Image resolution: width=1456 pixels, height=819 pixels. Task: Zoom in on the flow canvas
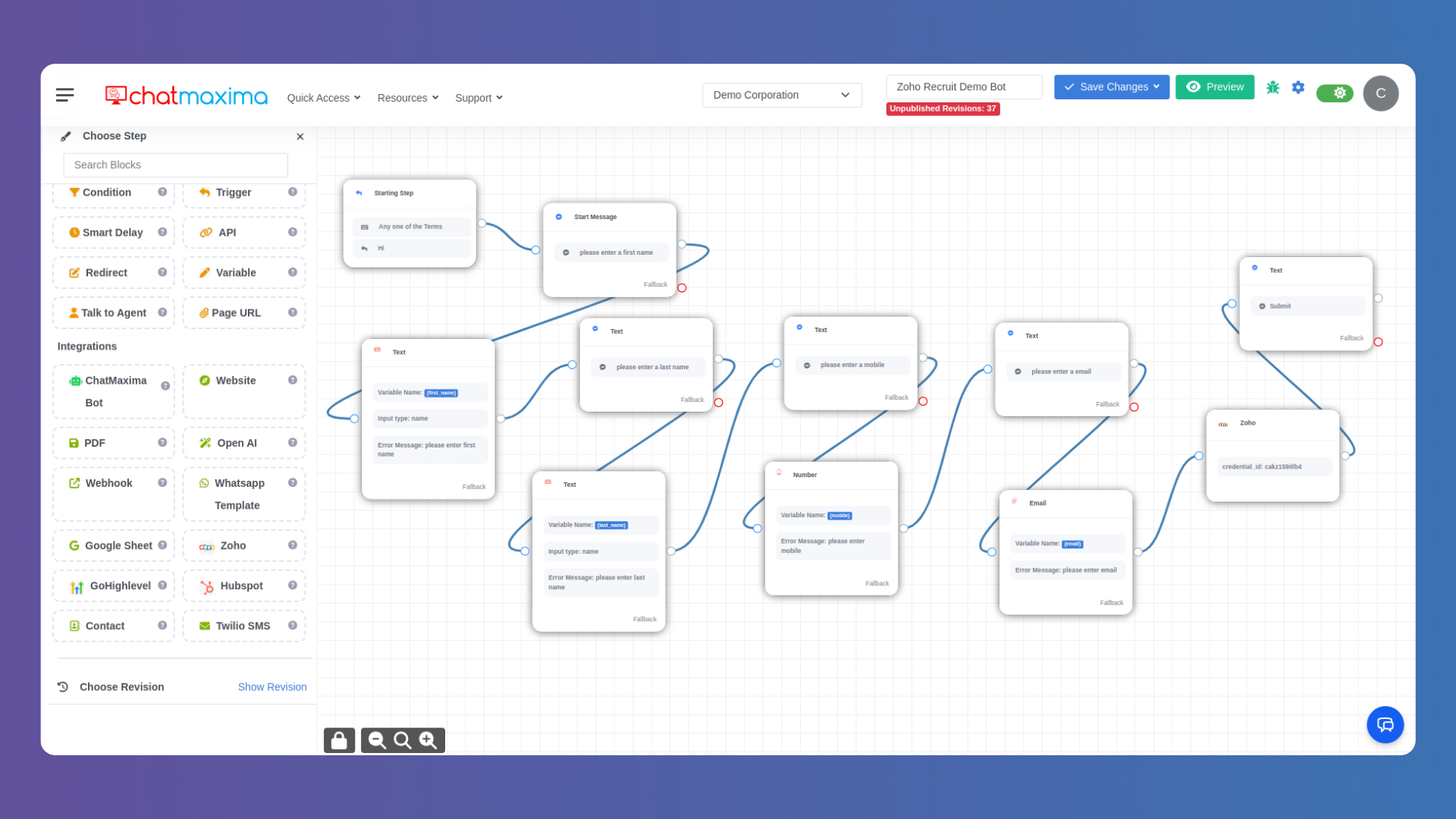click(428, 740)
